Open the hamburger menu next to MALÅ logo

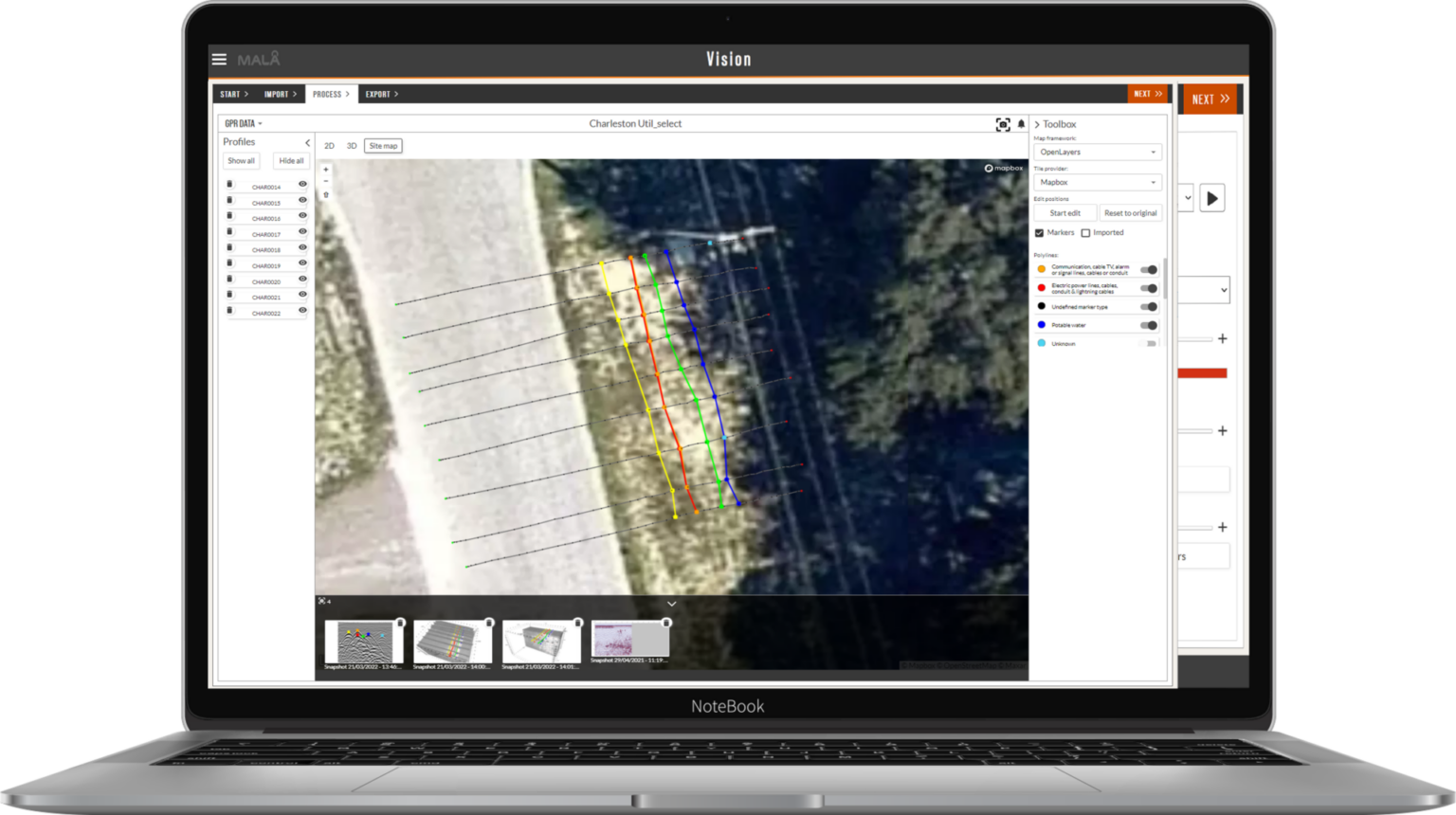point(219,59)
